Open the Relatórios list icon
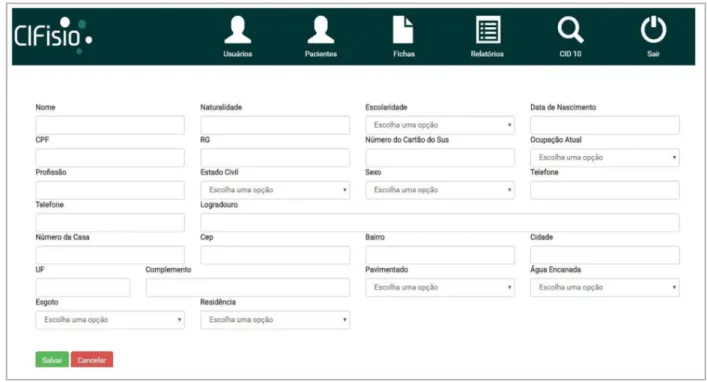 point(488,30)
